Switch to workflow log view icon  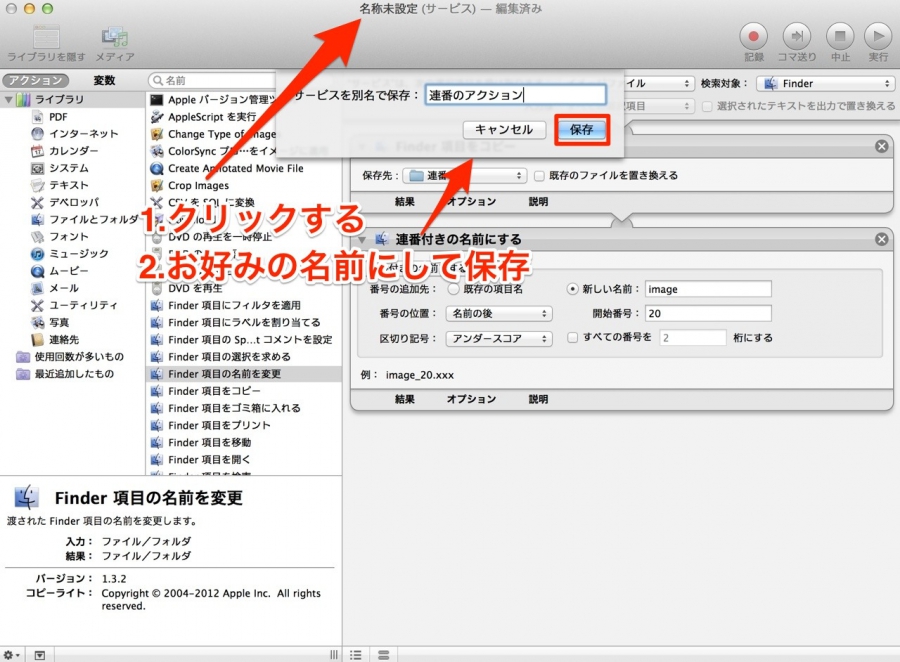pyautogui.click(x=383, y=655)
